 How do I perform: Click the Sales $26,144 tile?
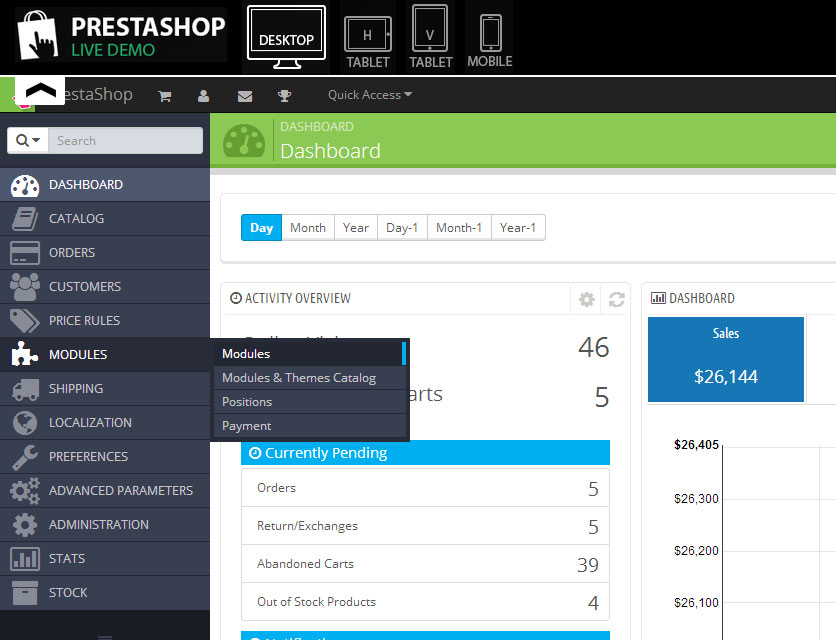pyautogui.click(x=726, y=359)
